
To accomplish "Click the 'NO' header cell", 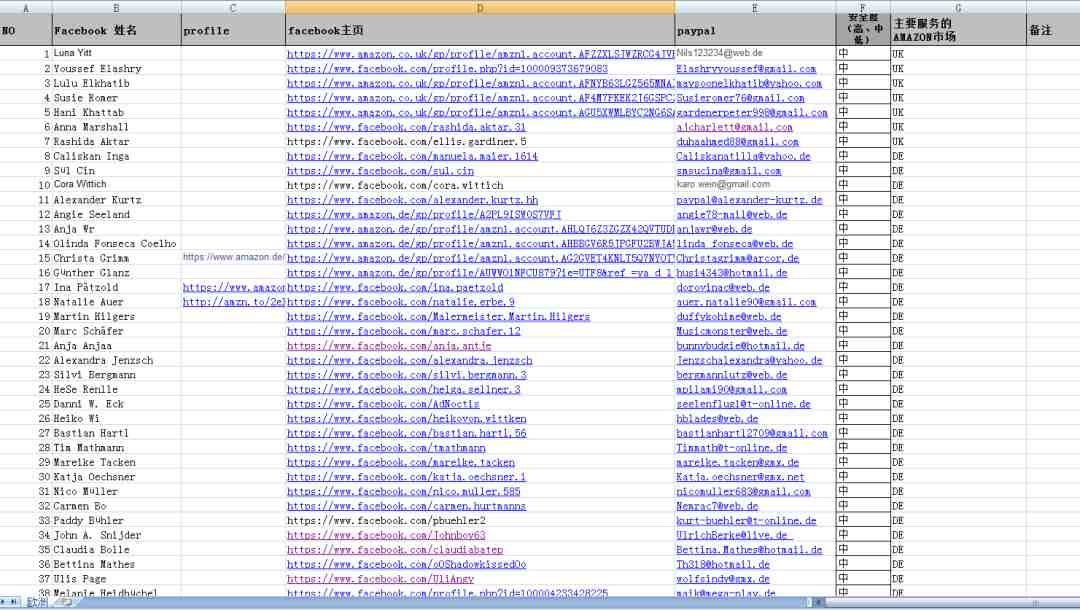I will click(x=25, y=30).
